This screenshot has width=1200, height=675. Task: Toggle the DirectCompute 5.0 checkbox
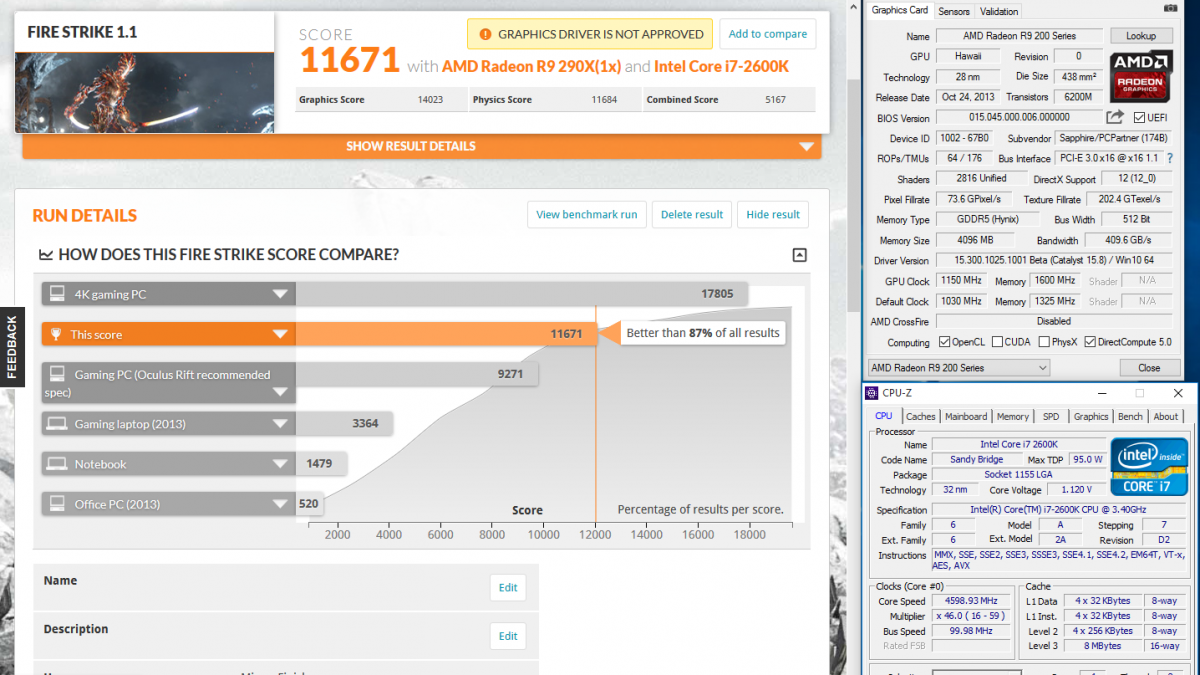tap(1090, 342)
